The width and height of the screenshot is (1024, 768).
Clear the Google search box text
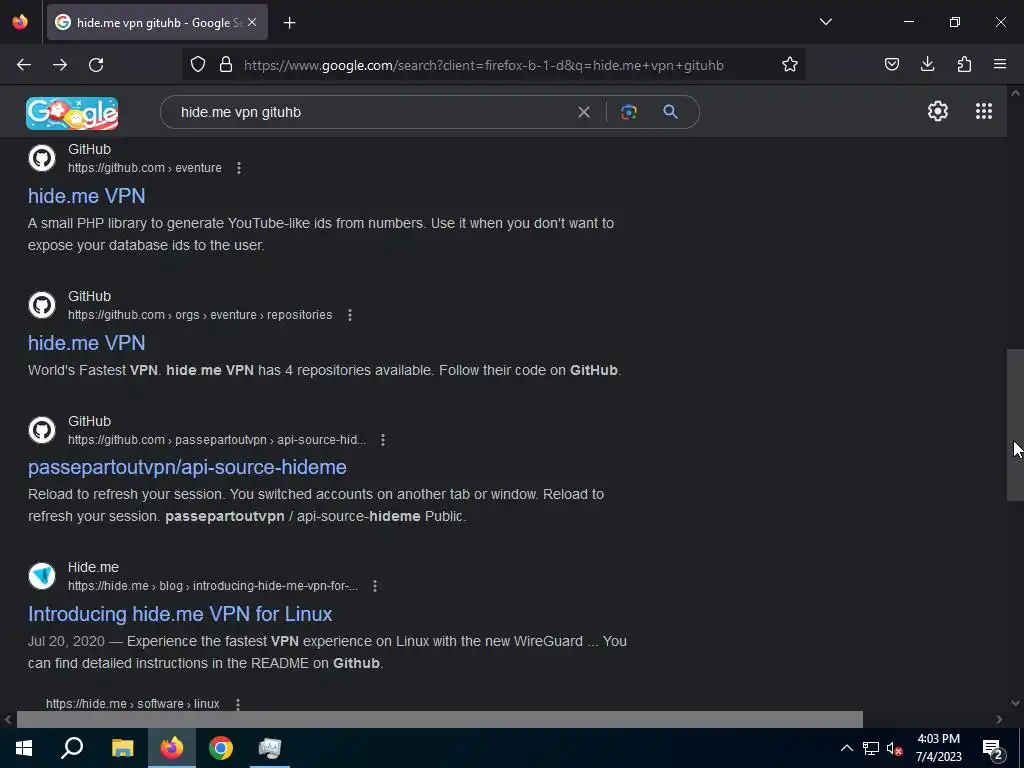[x=584, y=112]
